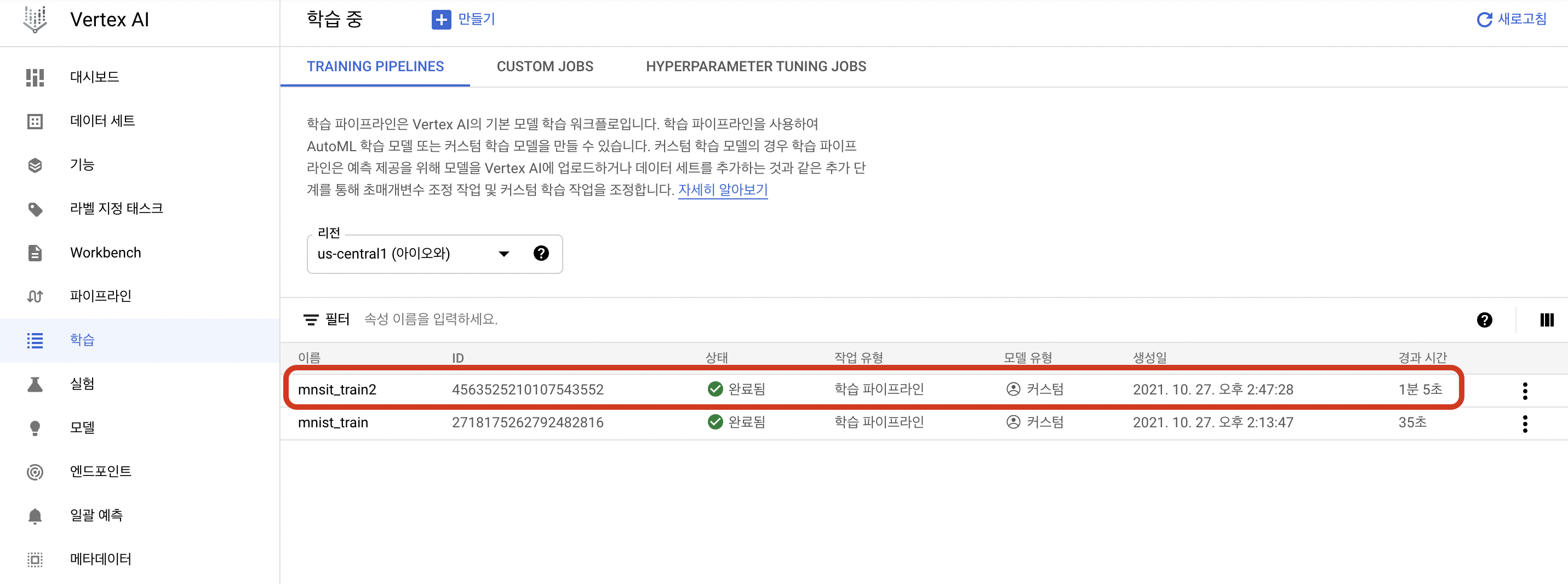This screenshot has width=1568, height=584.
Task: Click the 커스텀 person icon in mnist_train row
Action: [x=1014, y=422]
